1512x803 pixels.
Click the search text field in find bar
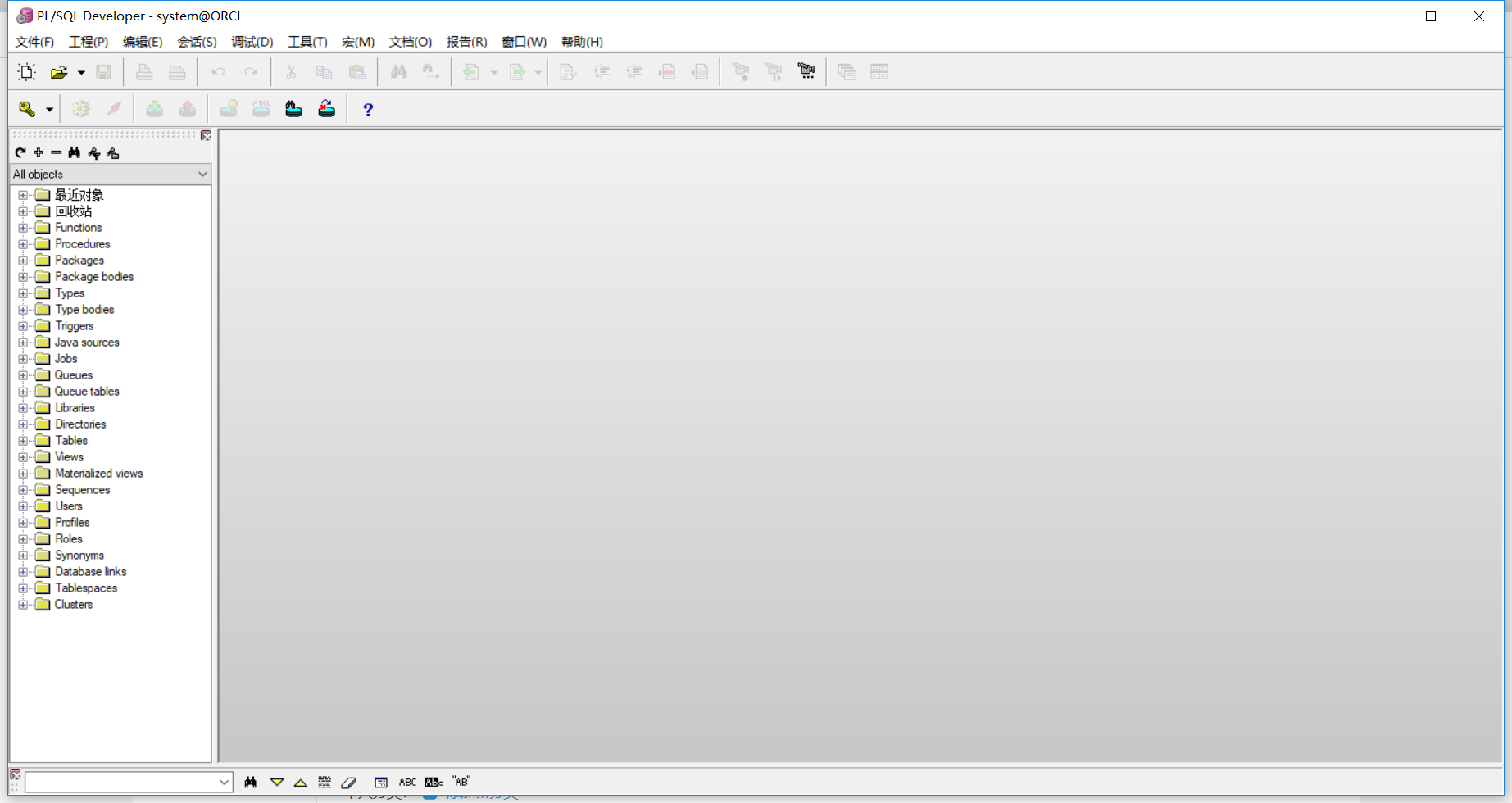pyautogui.click(x=121, y=783)
